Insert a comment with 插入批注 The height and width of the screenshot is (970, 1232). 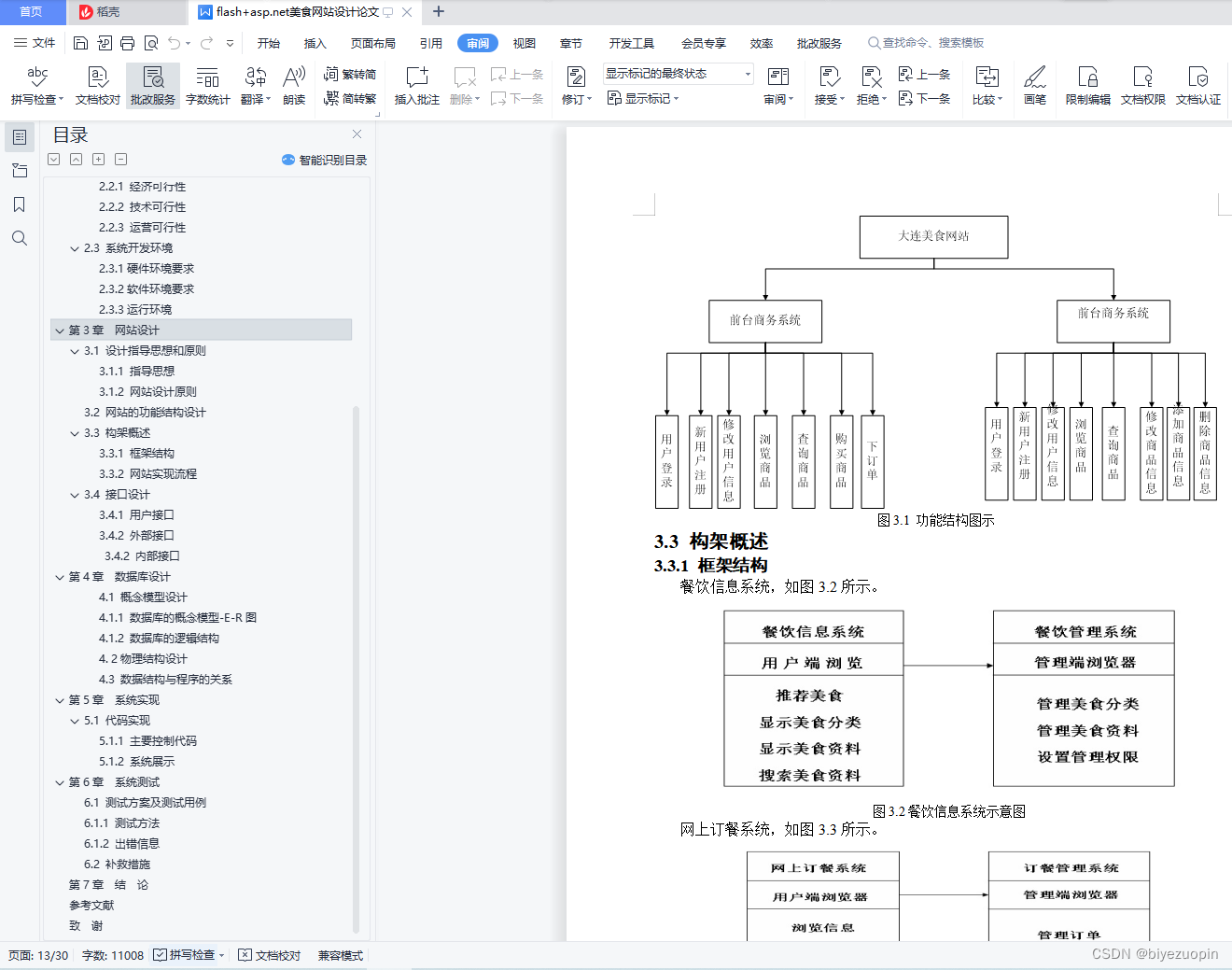pyautogui.click(x=417, y=85)
